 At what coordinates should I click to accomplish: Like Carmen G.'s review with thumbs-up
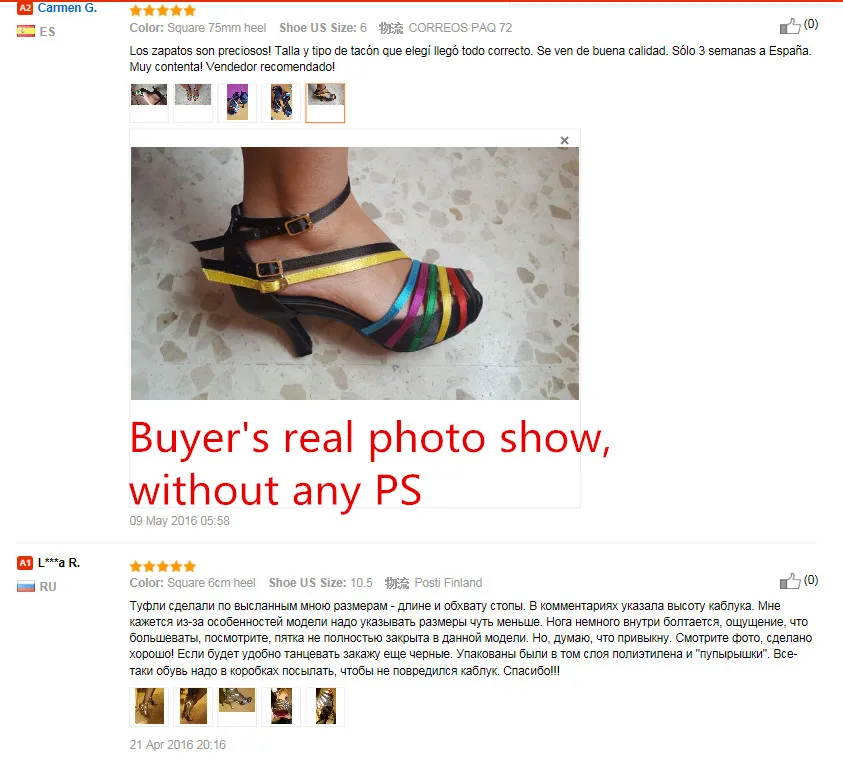click(x=790, y=26)
